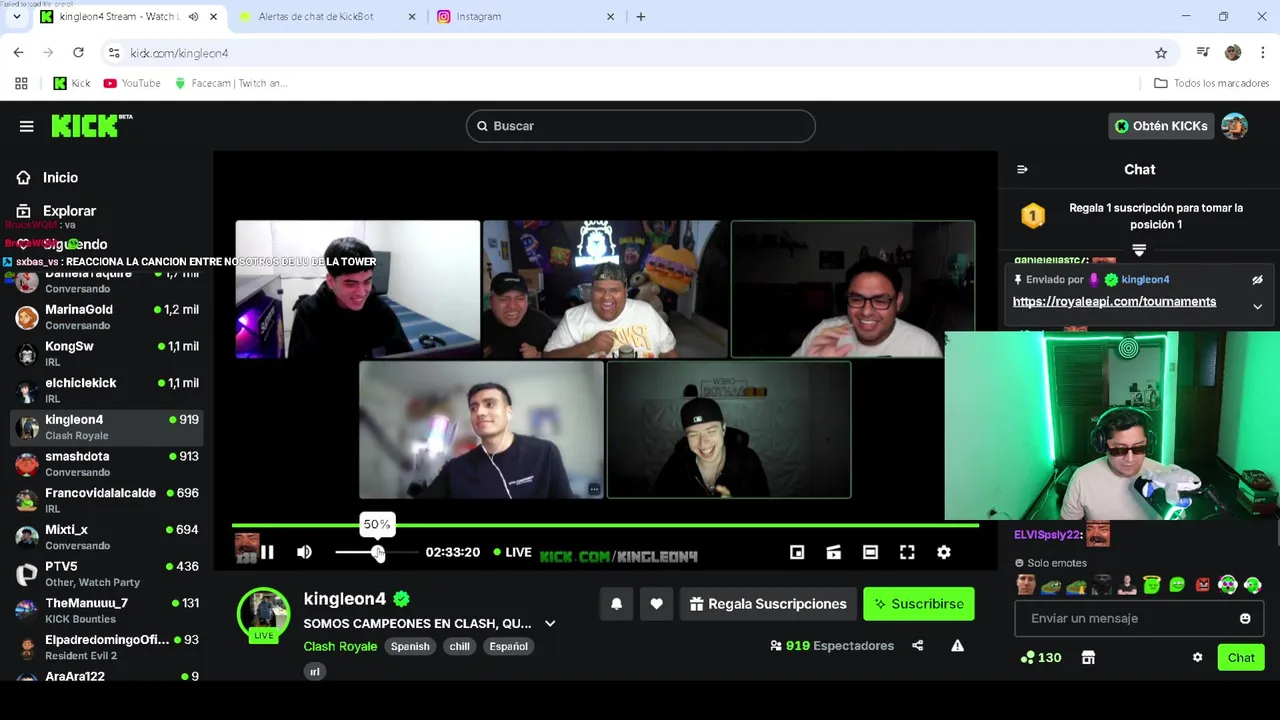Expand the stream title chevron
Image resolution: width=1280 pixels, height=720 pixels.
(550, 623)
